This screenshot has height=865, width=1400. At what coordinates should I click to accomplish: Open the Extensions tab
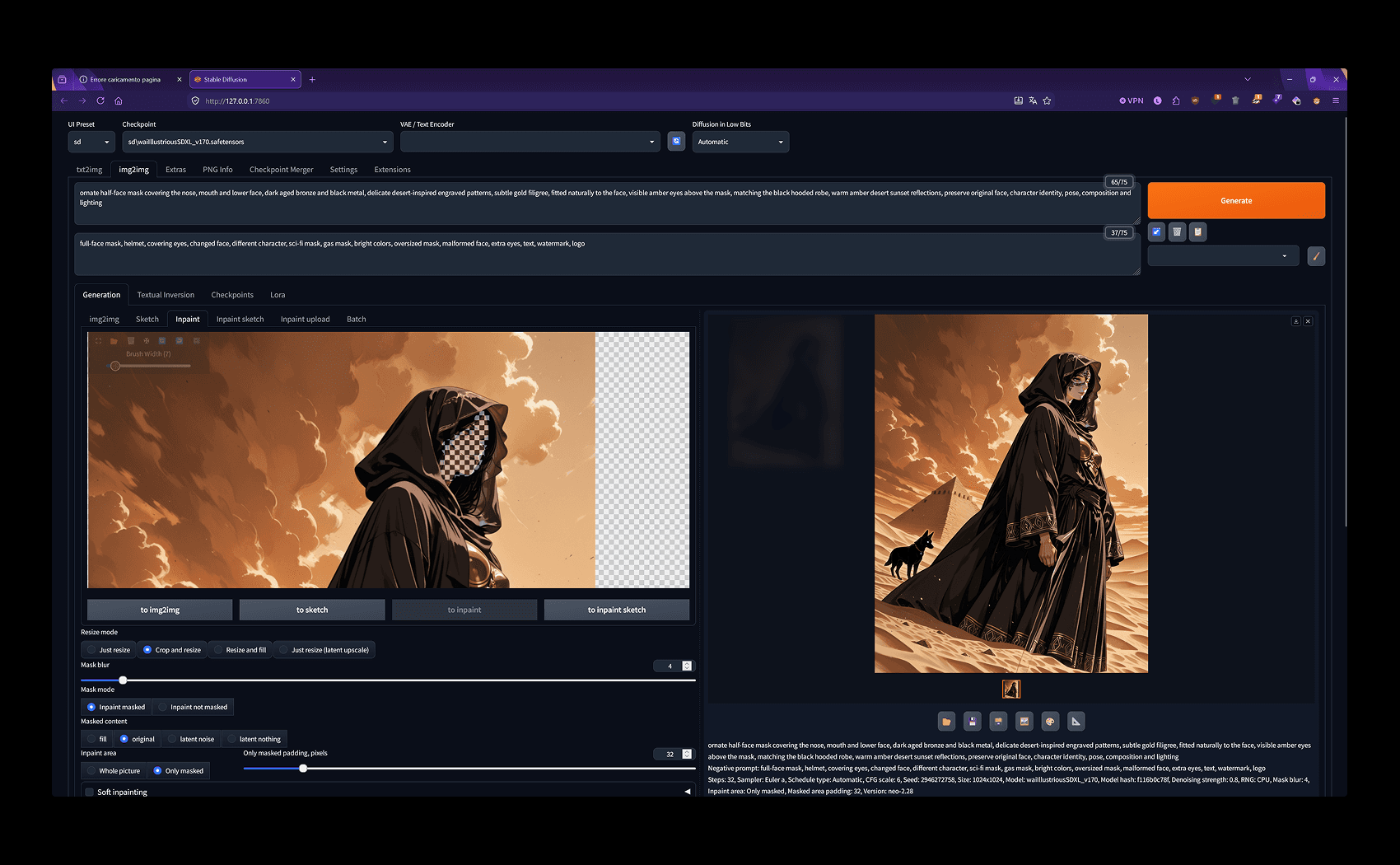click(x=392, y=170)
